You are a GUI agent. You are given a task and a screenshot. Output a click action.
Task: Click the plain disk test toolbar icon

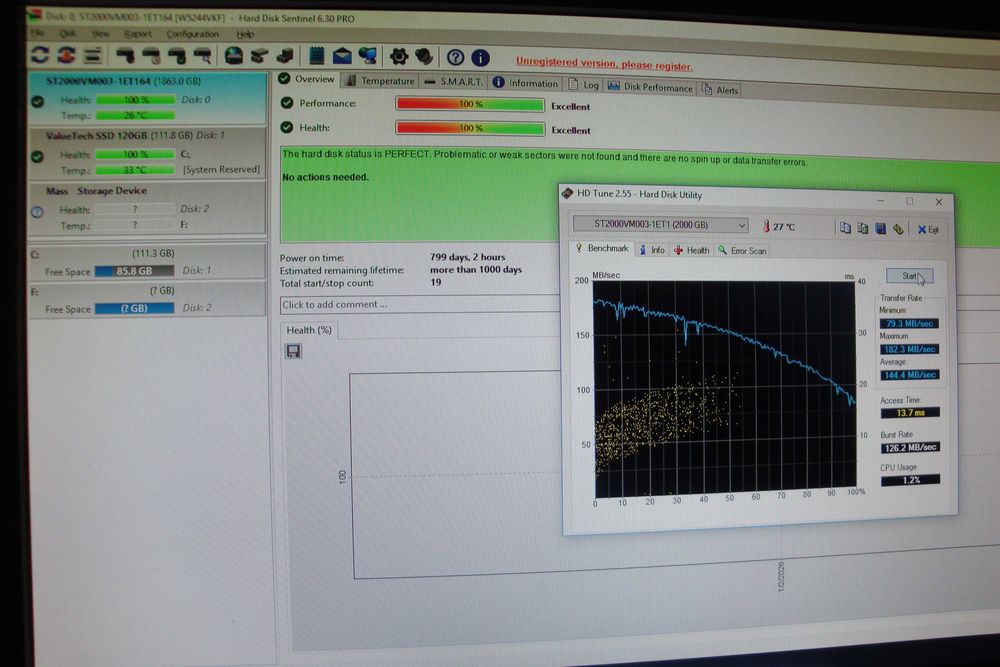coord(125,56)
